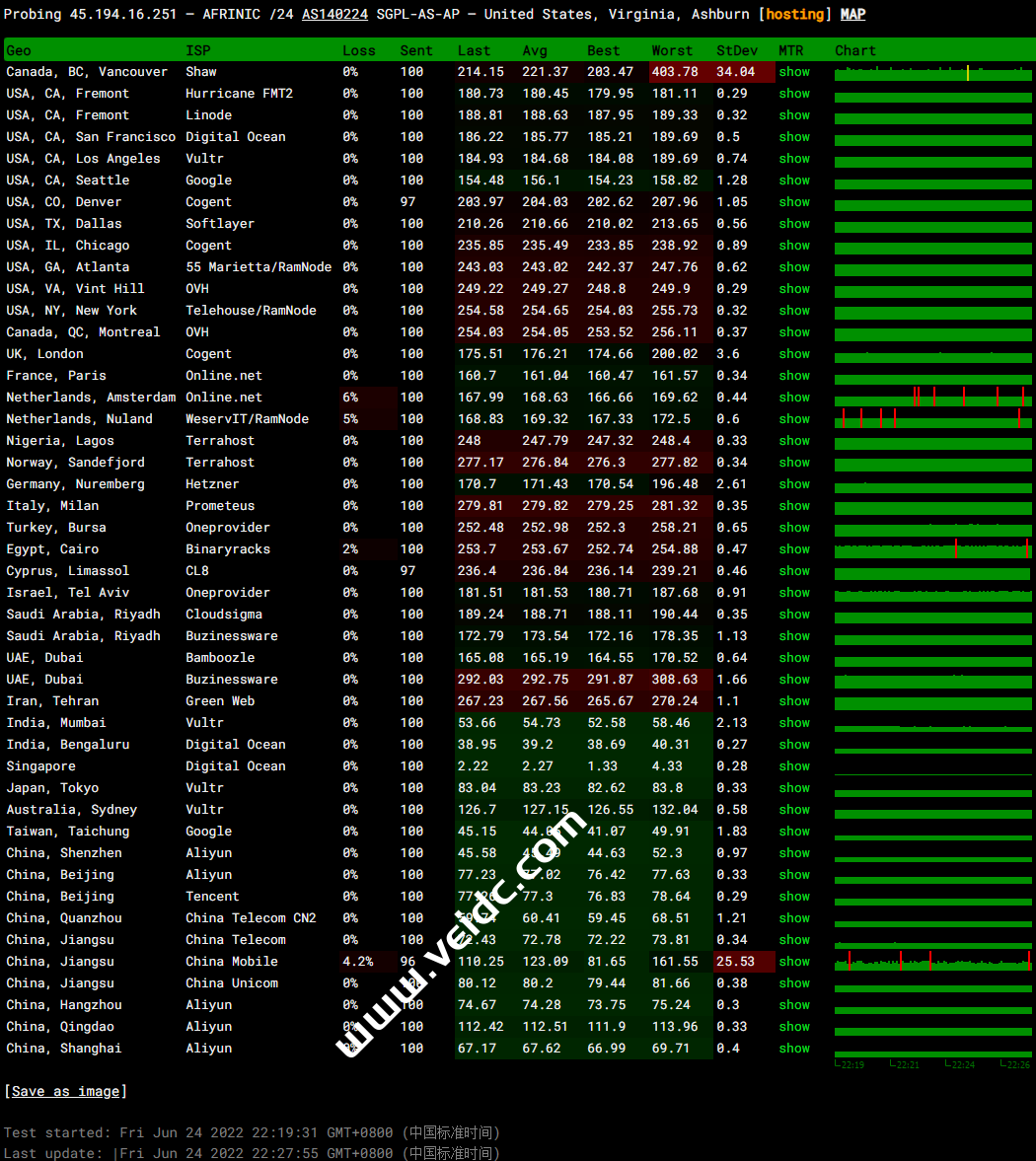Show MTR for New York Telehouse/RamNode
The height and width of the screenshot is (1161, 1036).
tap(794, 311)
